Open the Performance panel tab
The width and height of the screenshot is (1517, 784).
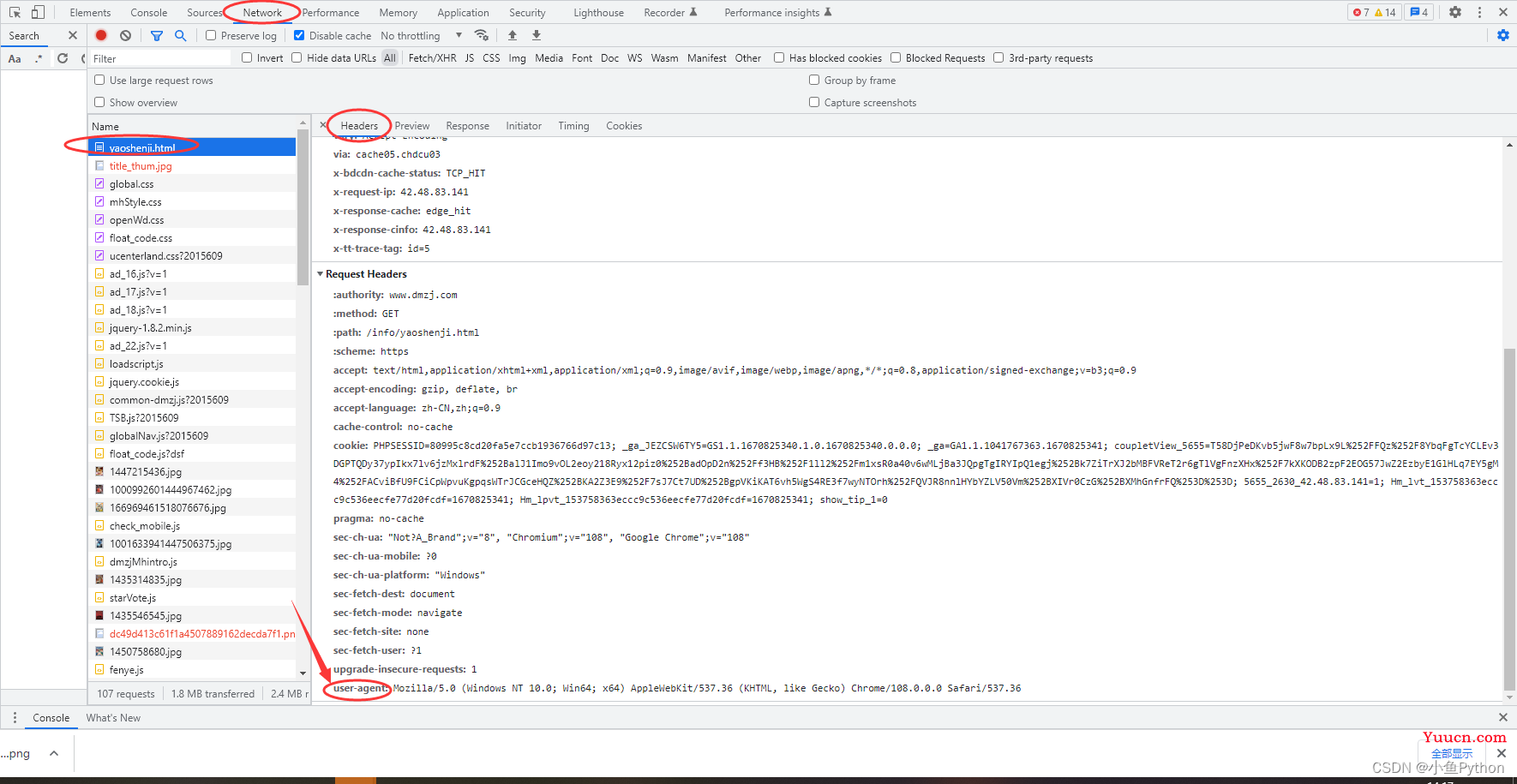[331, 12]
